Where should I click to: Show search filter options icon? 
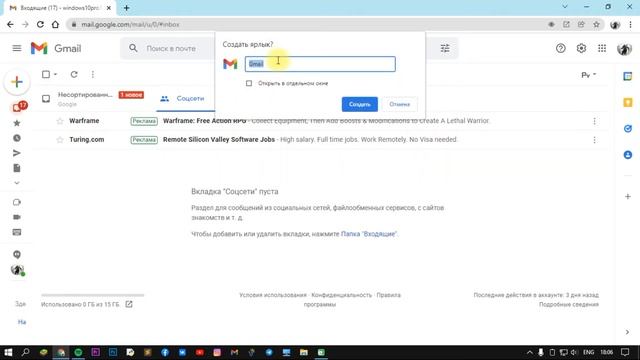(x=445, y=48)
